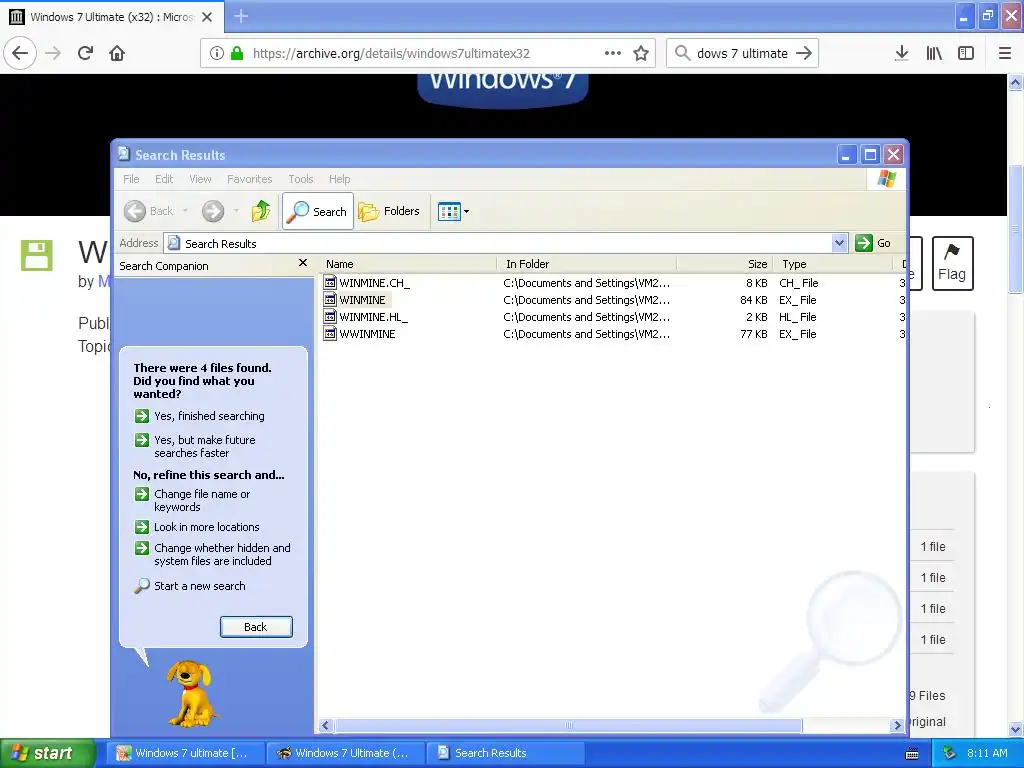Click the clock in the system tray

pyautogui.click(x=987, y=753)
